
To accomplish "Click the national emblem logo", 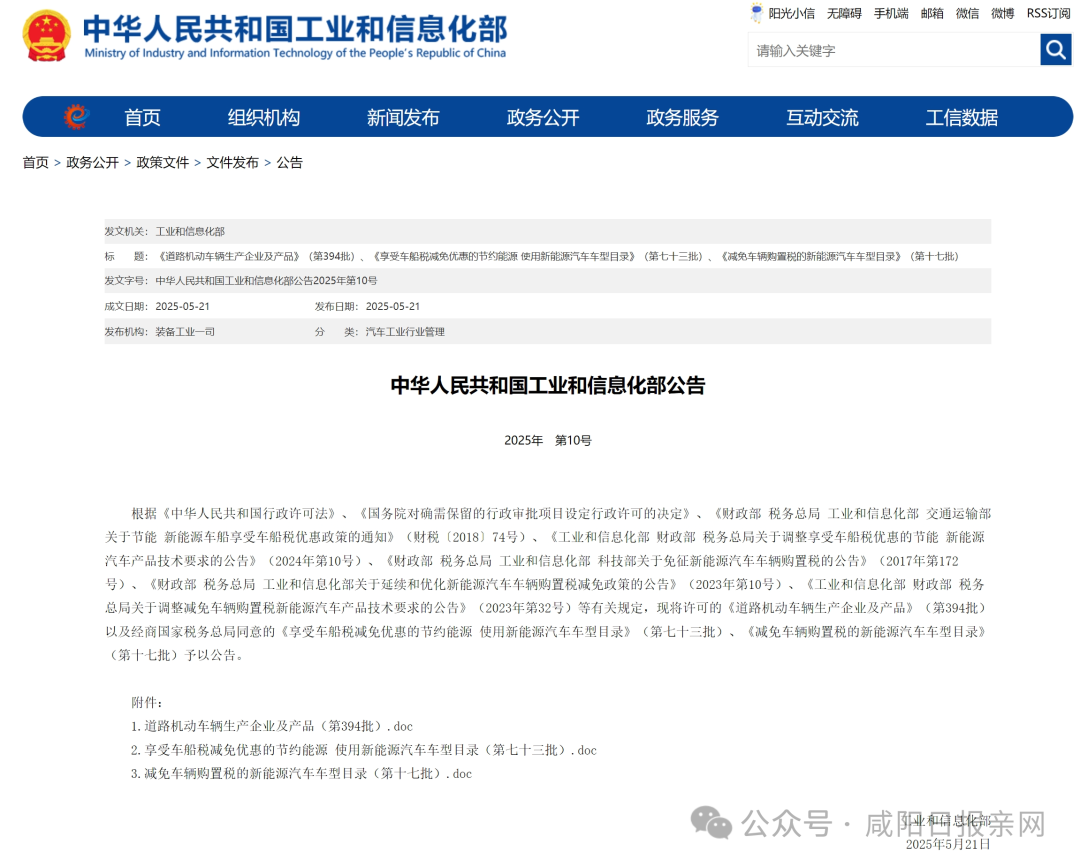I will click(46, 35).
